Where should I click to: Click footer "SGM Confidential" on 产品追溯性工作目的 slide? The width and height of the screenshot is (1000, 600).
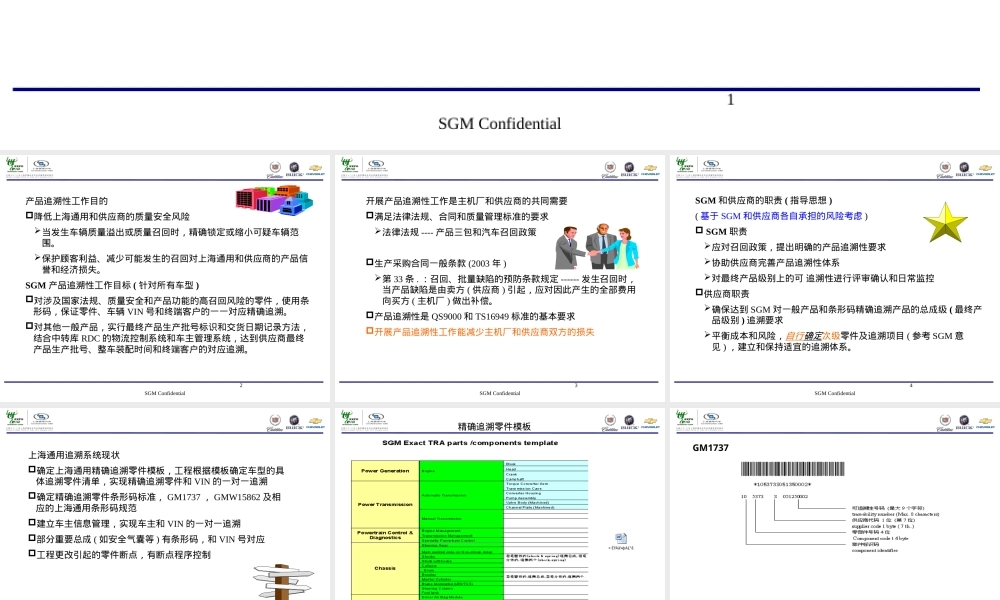tap(165, 393)
